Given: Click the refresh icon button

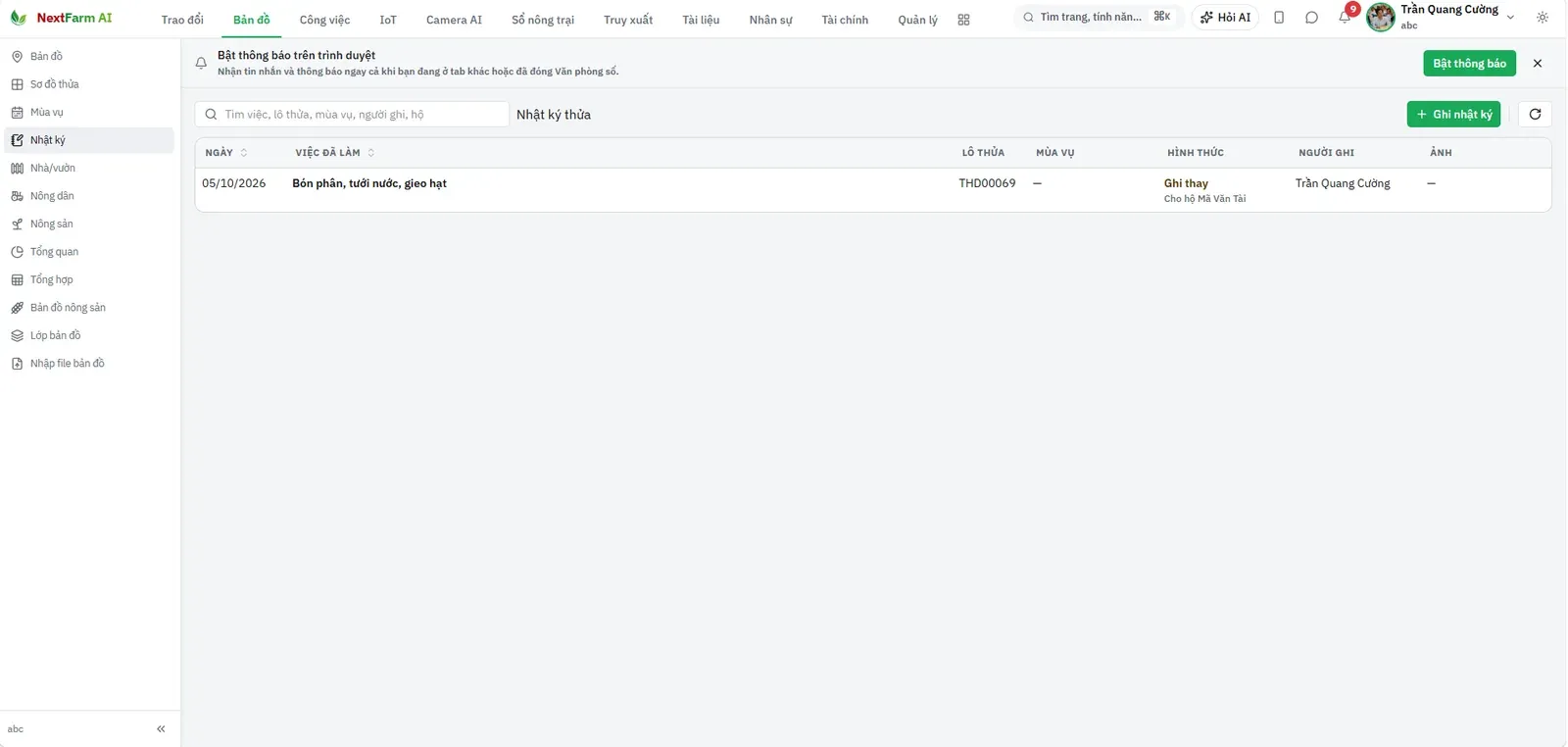Looking at the screenshot, I should pos(1535,115).
